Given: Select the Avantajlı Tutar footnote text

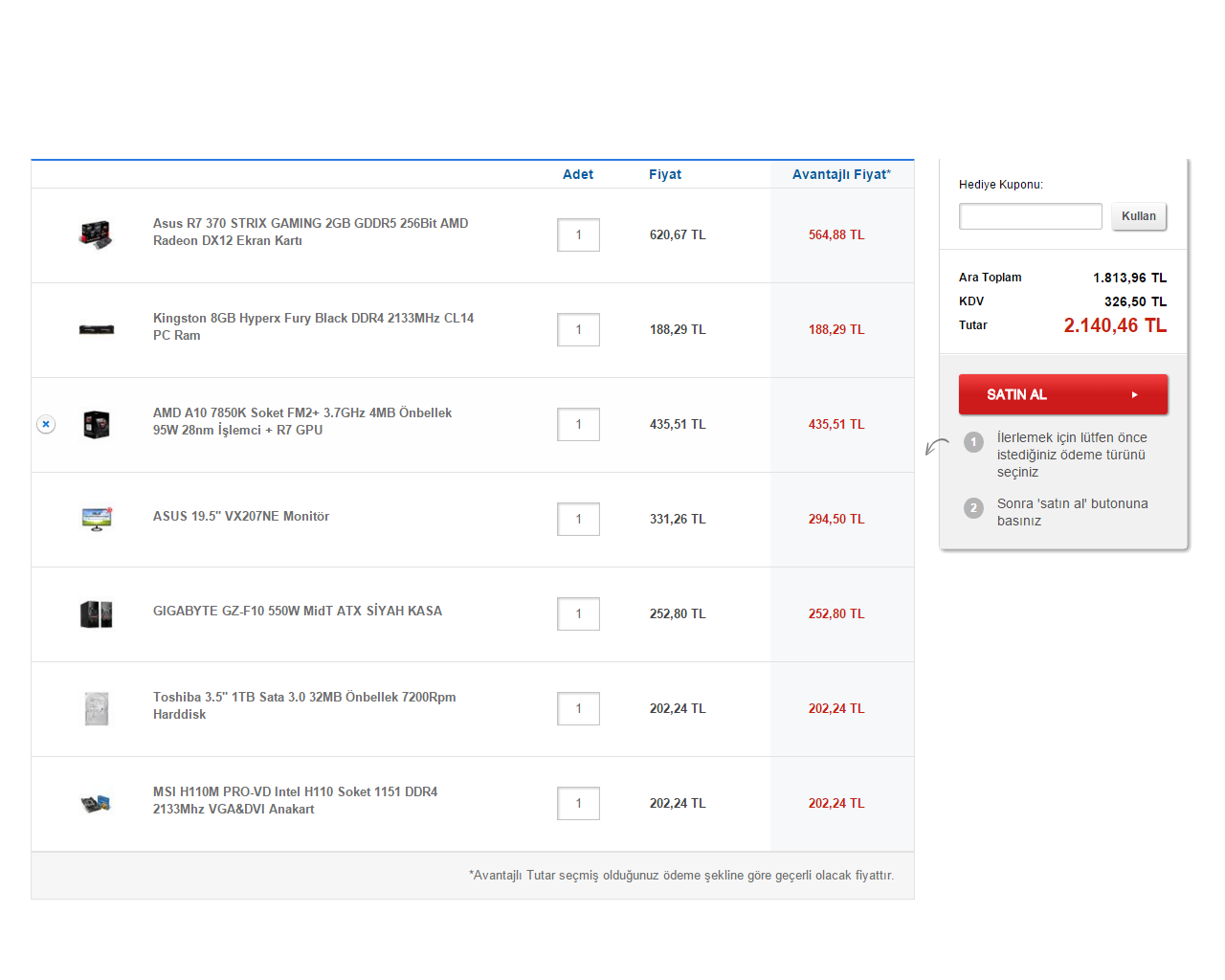Looking at the screenshot, I should pyautogui.click(x=681, y=876).
